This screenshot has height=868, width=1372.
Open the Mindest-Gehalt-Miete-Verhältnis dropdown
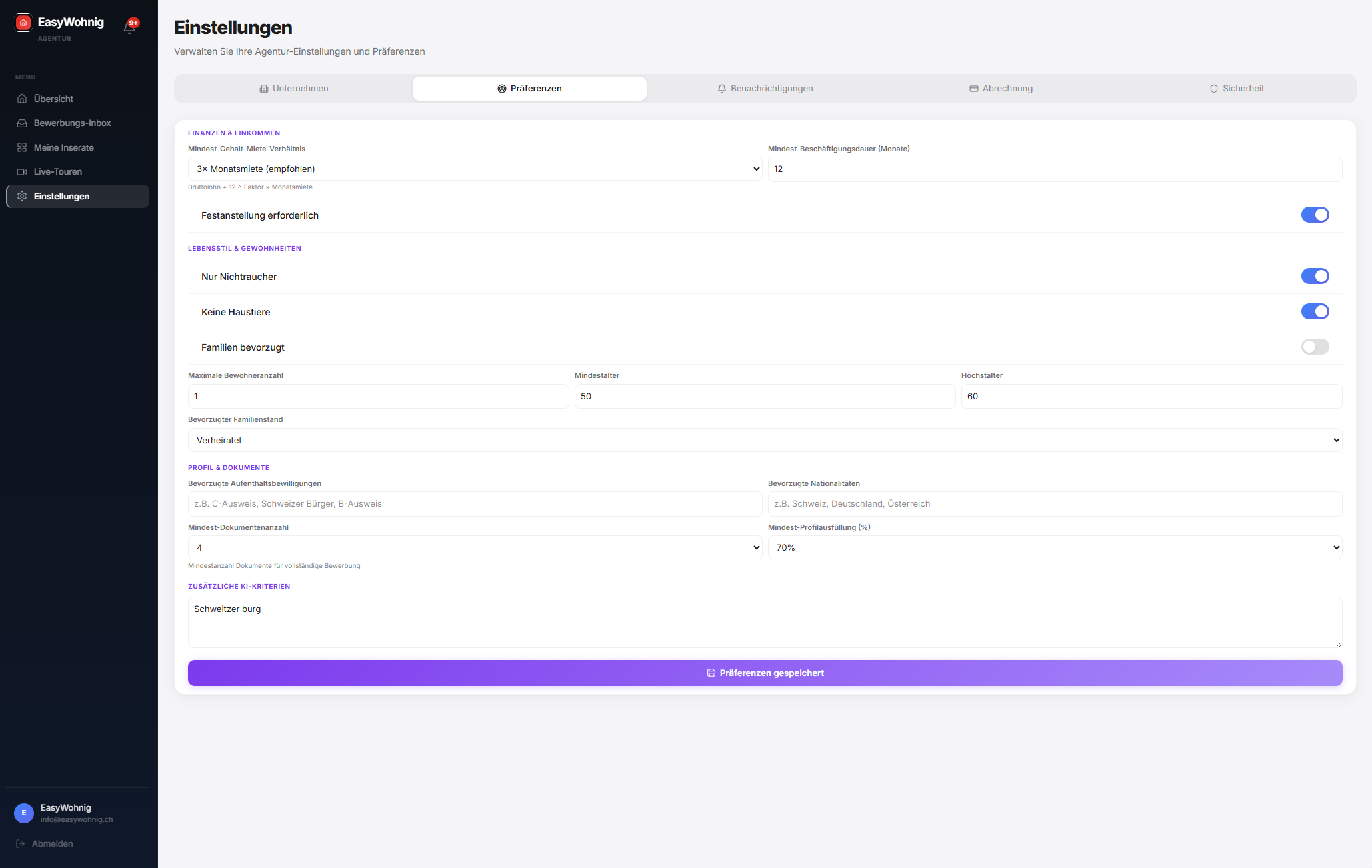click(473, 169)
